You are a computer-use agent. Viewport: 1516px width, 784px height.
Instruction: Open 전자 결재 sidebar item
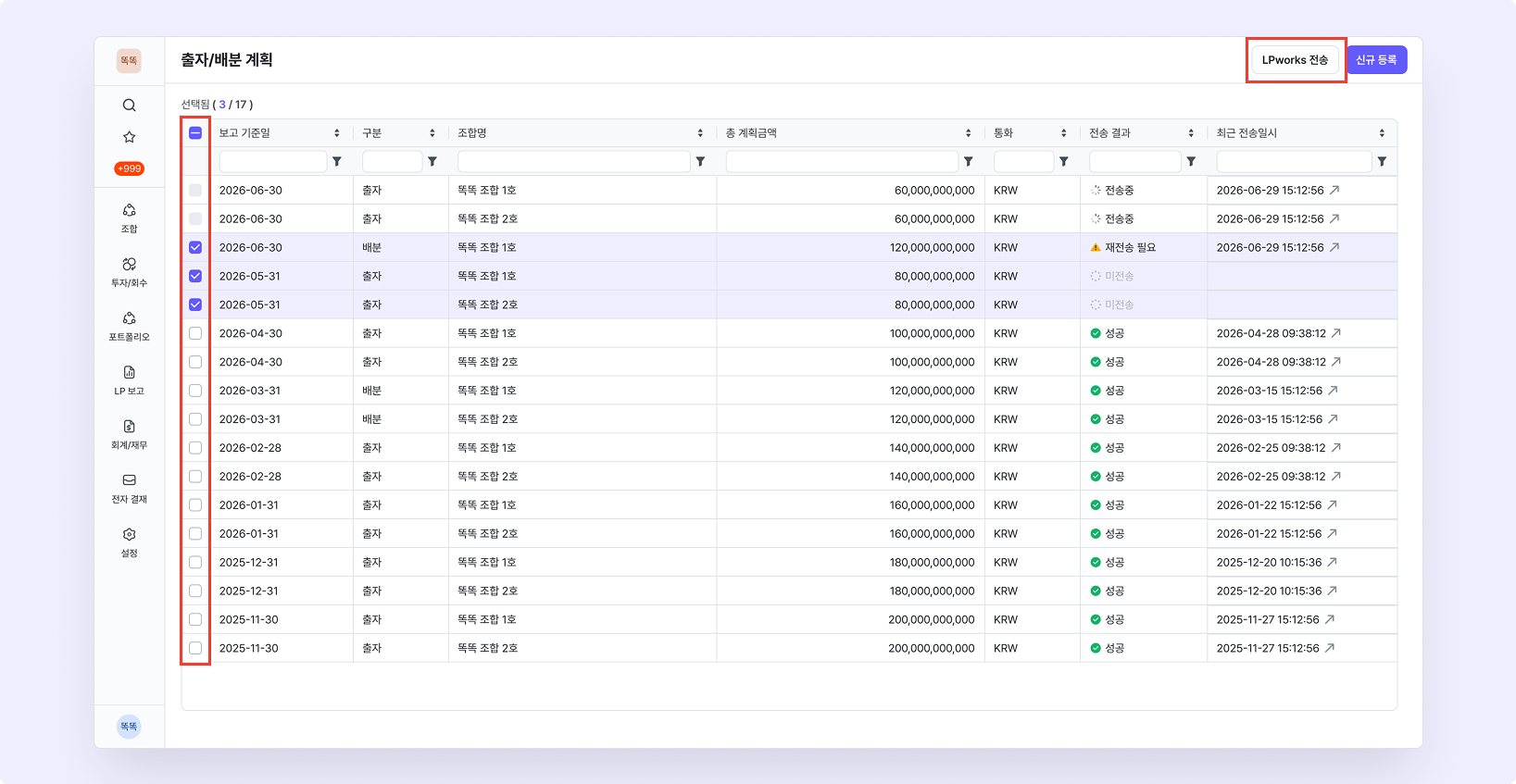pyautogui.click(x=129, y=488)
